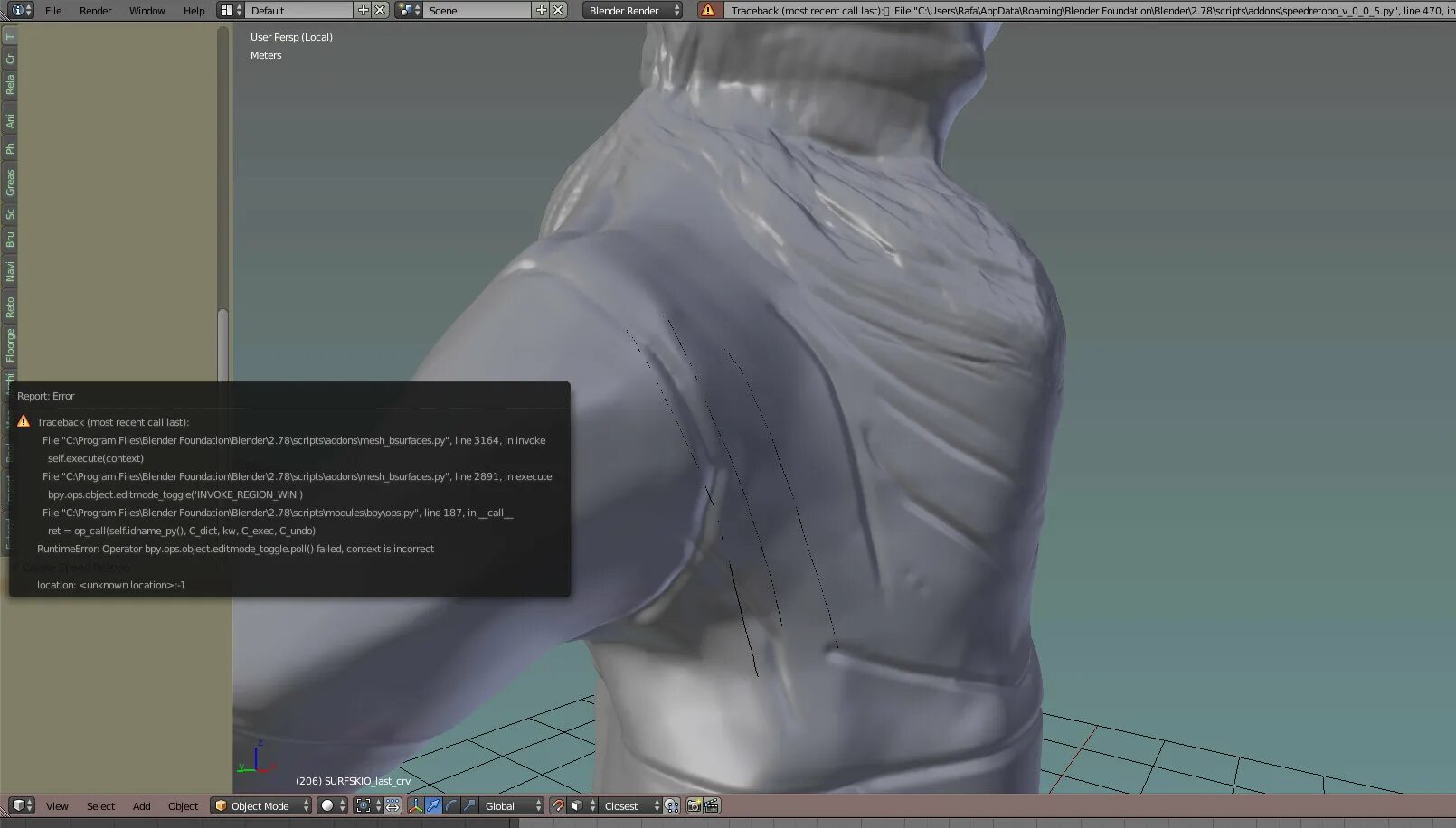1456x828 pixels.
Task: Open the Window menu
Action: point(147,11)
